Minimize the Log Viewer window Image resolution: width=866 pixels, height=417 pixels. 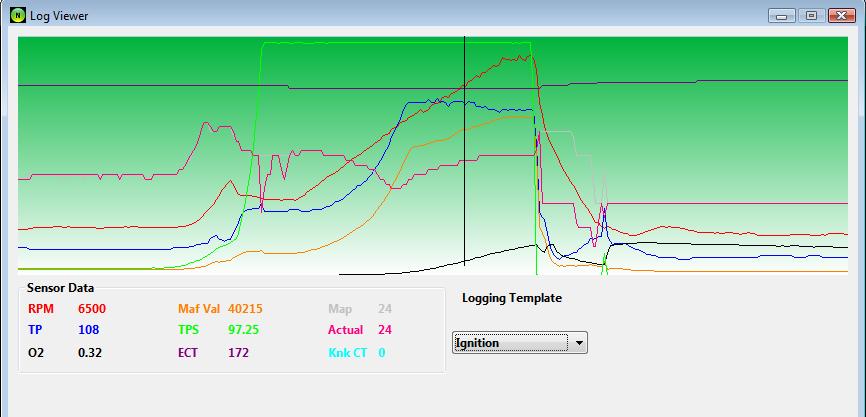click(x=784, y=15)
